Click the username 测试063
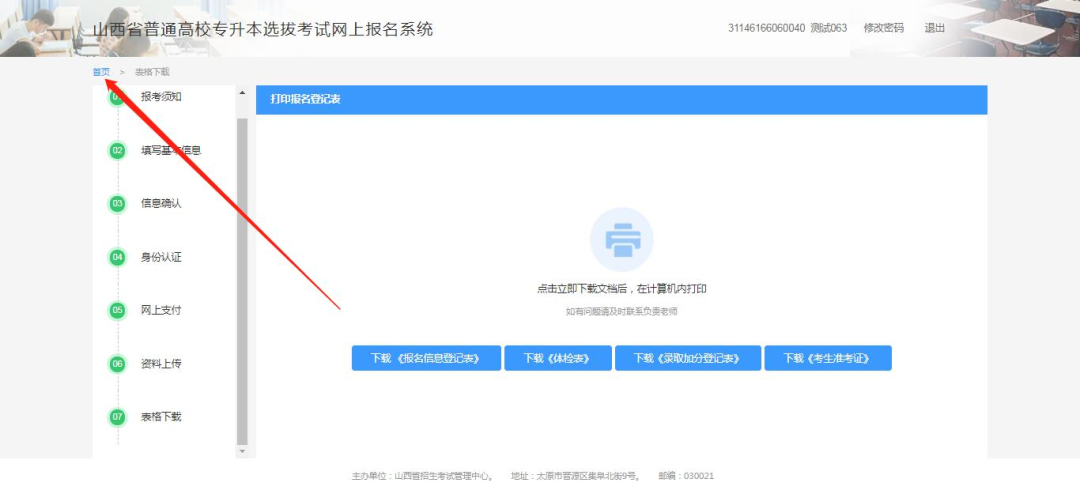Image resolution: width=1080 pixels, height=494 pixels. [829, 28]
